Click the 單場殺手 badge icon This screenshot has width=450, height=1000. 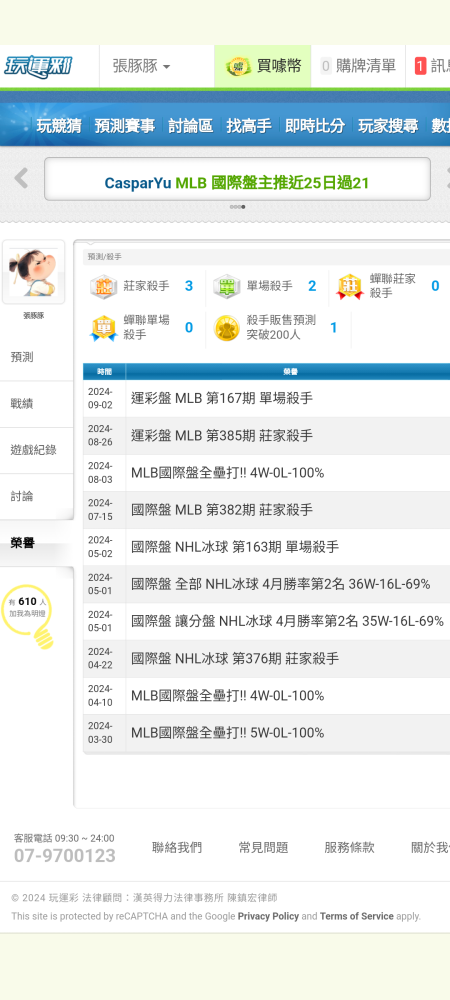(226, 286)
